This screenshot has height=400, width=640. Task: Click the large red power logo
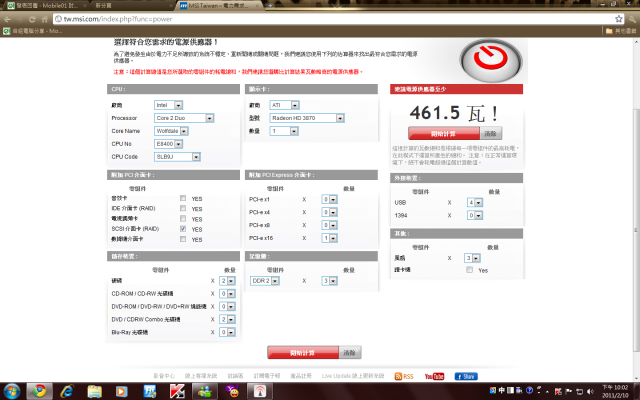[x=491, y=60]
